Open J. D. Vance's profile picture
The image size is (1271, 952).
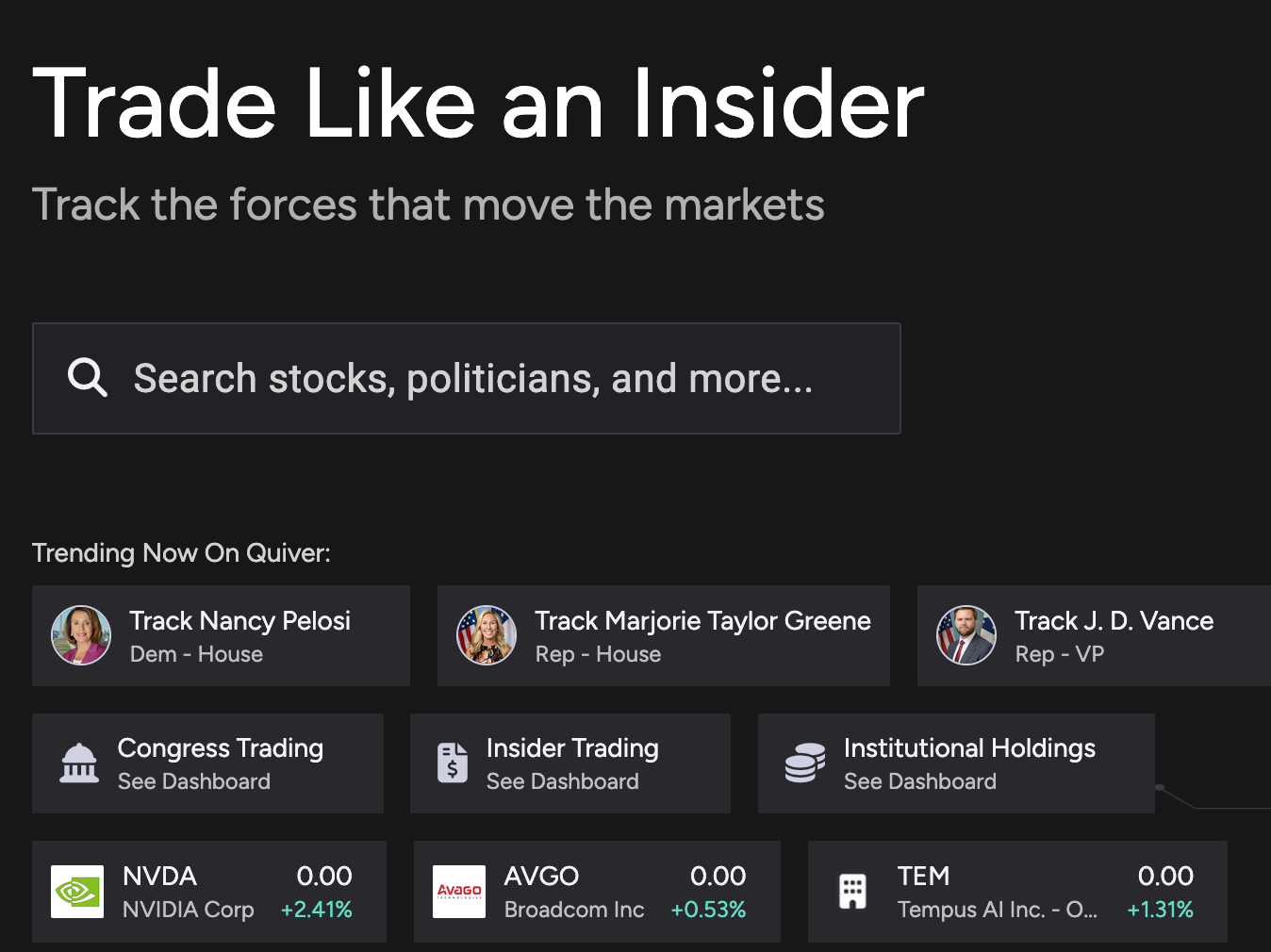[x=966, y=635]
